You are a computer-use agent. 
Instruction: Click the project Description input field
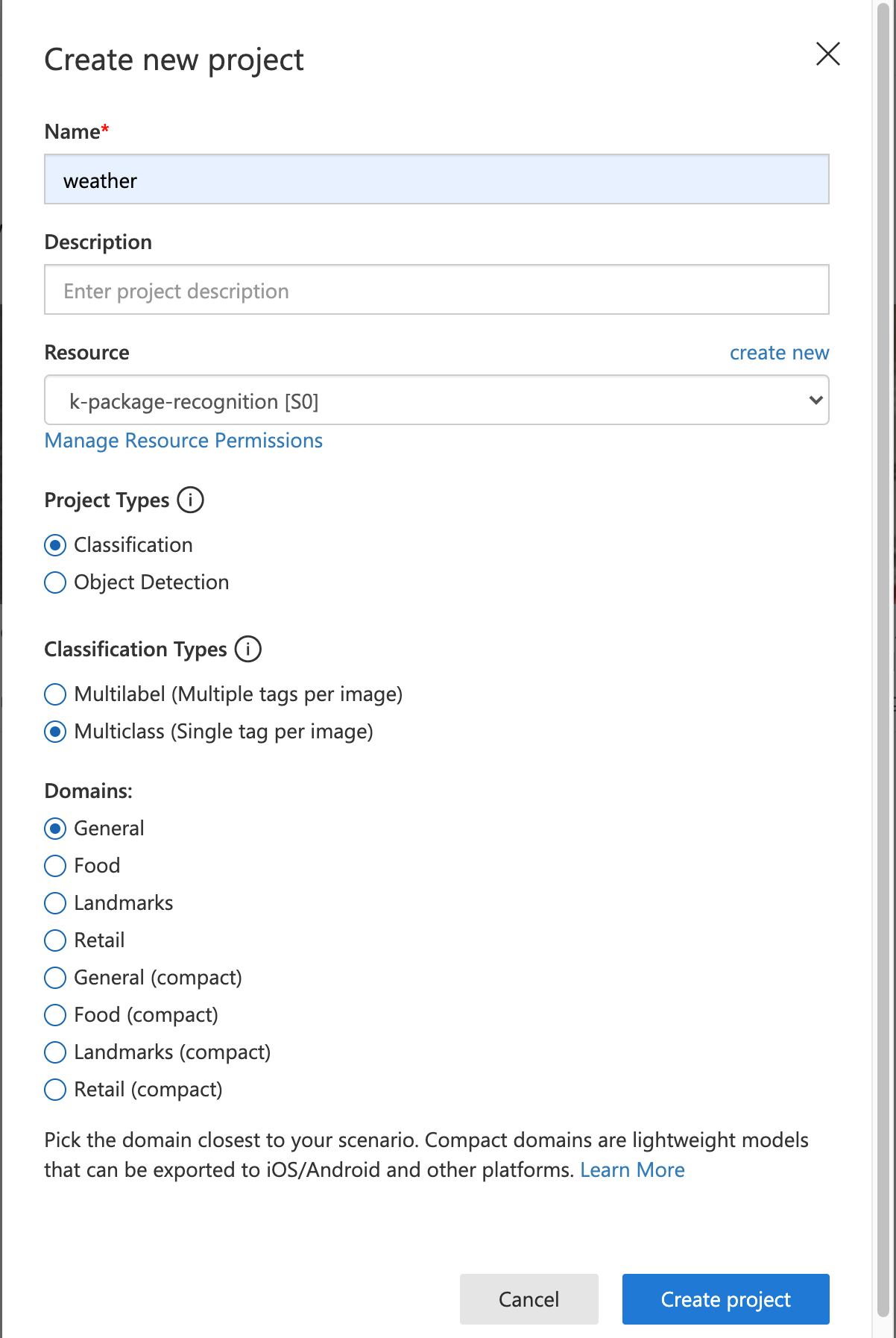coord(436,290)
